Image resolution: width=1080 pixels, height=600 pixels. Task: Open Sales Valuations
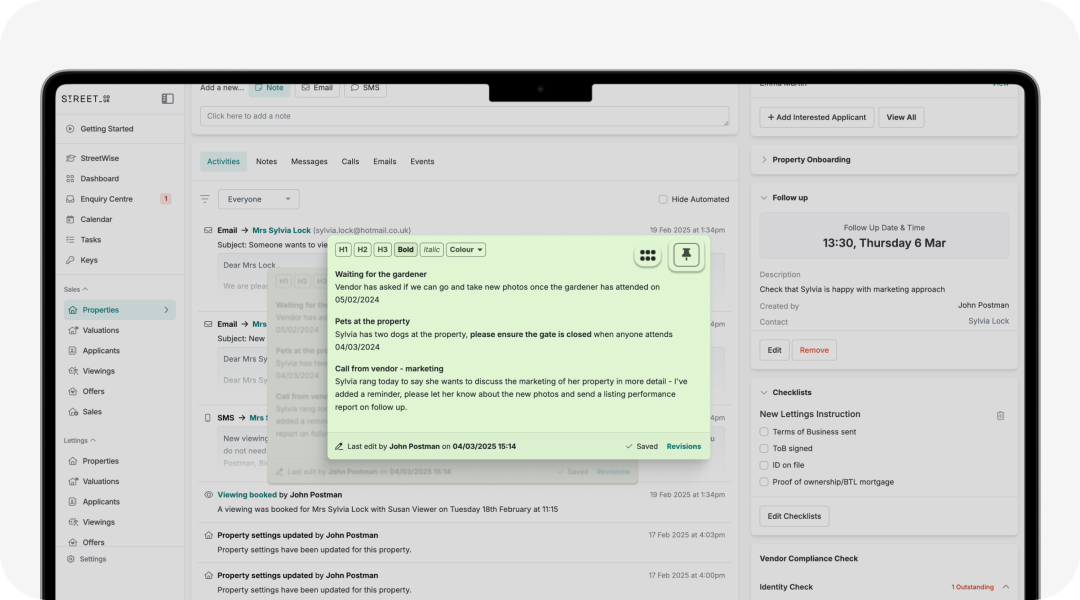click(101, 331)
